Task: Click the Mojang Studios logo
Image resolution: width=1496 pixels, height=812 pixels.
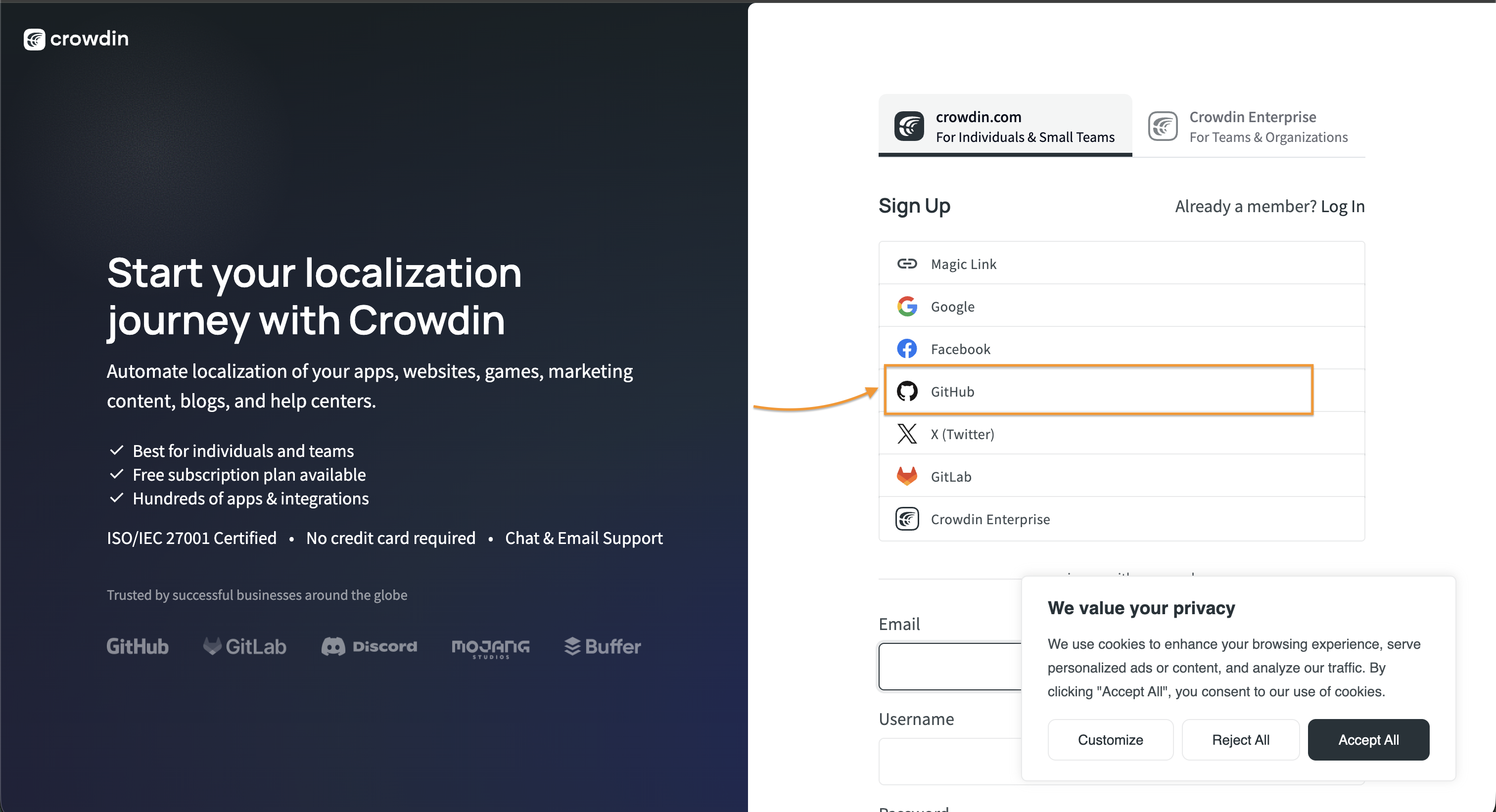Action: (491, 648)
